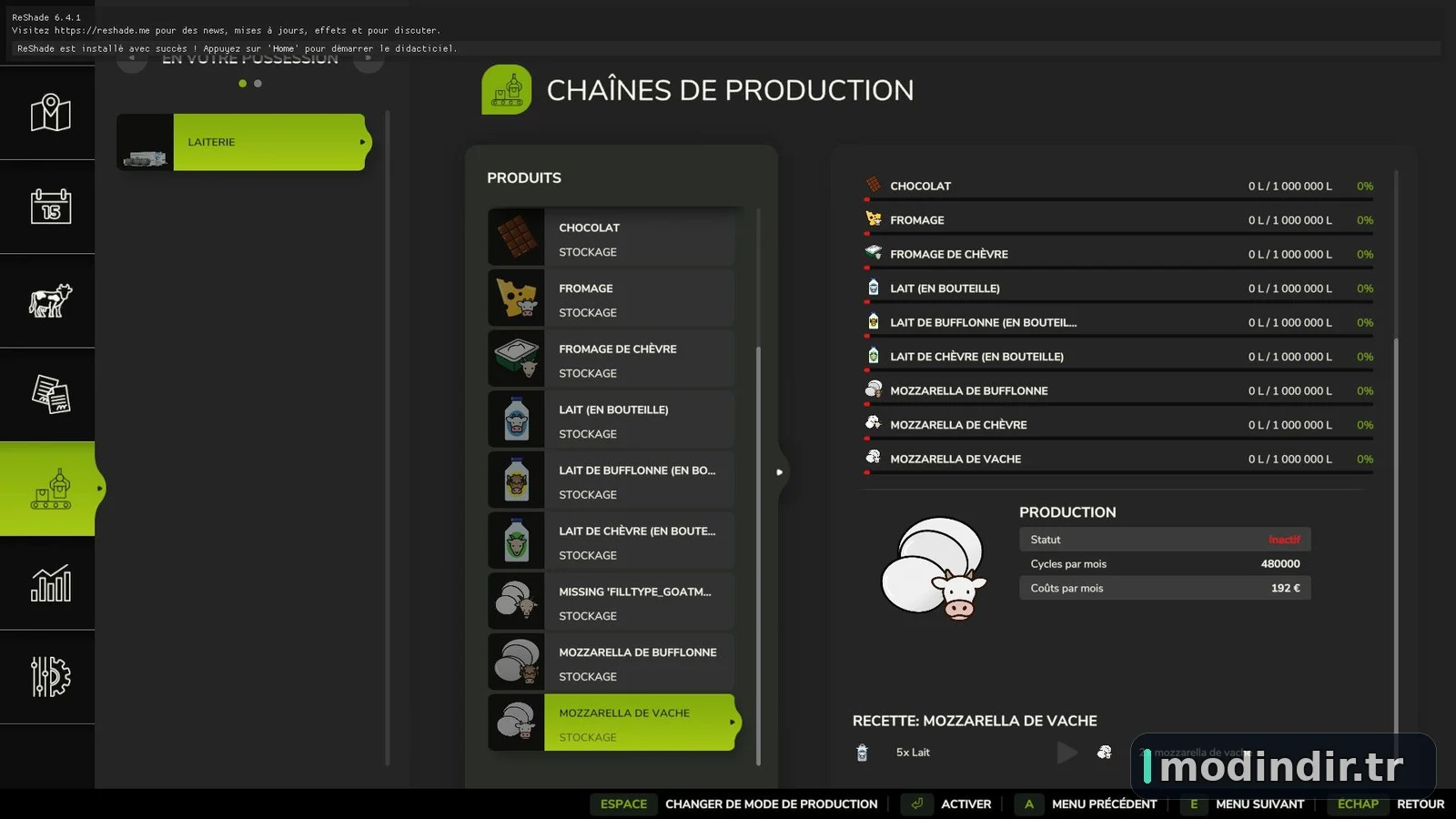Open the calendar page in sidebar
Image resolution: width=1456 pixels, height=819 pixels.
pyautogui.click(x=50, y=207)
